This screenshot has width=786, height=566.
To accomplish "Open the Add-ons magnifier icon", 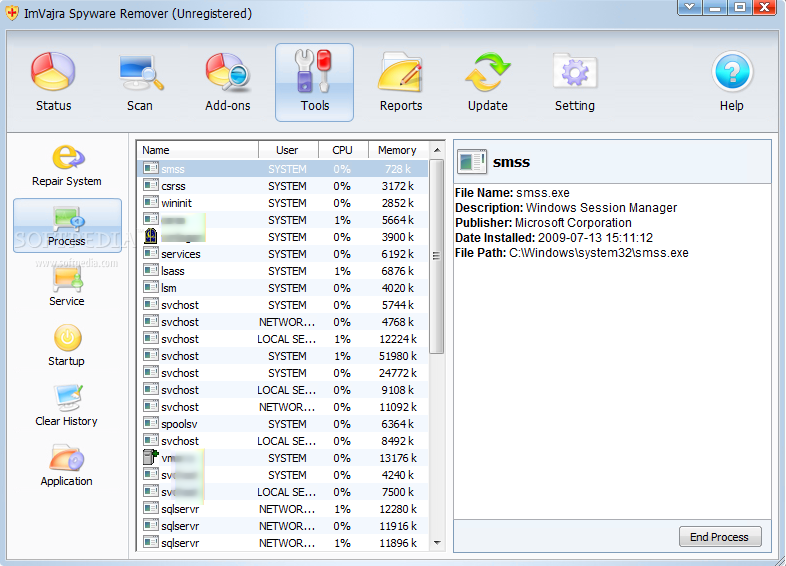I will (x=228, y=72).
